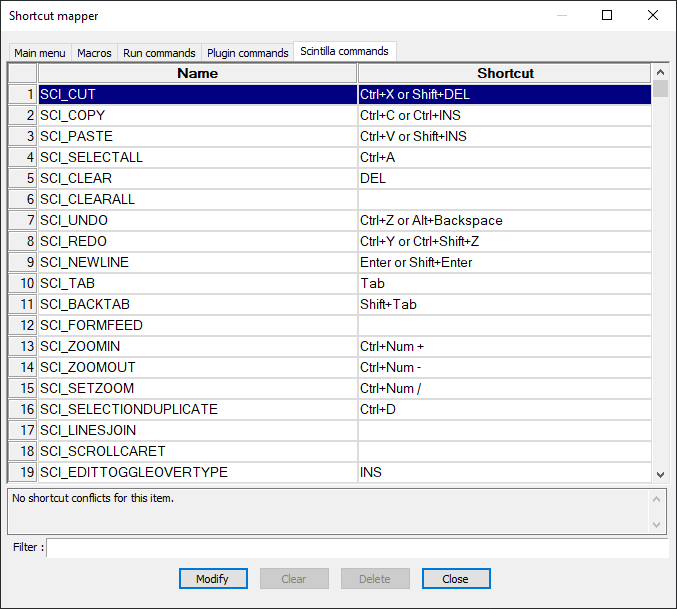Click conflicts box scroll down arrow
Viewport: 677px width, 609px height.
click(x=657, y=525)
